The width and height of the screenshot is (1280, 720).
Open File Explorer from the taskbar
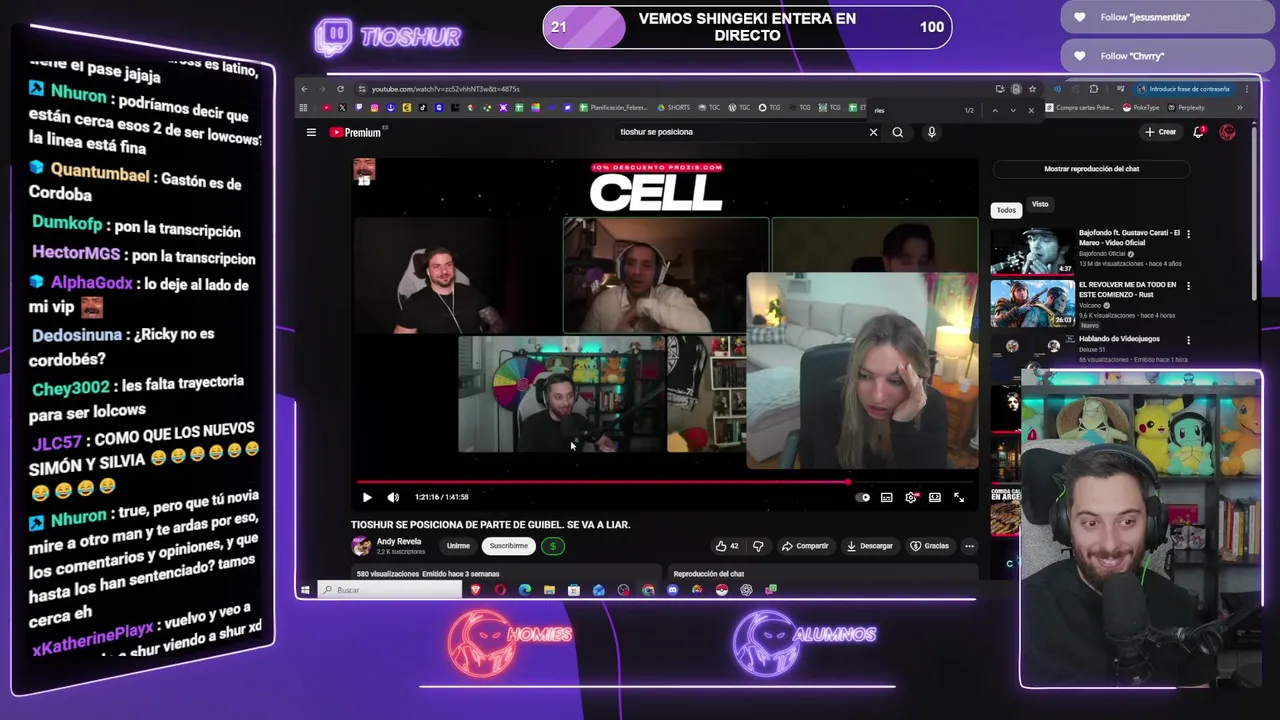[x=549, y=590]
